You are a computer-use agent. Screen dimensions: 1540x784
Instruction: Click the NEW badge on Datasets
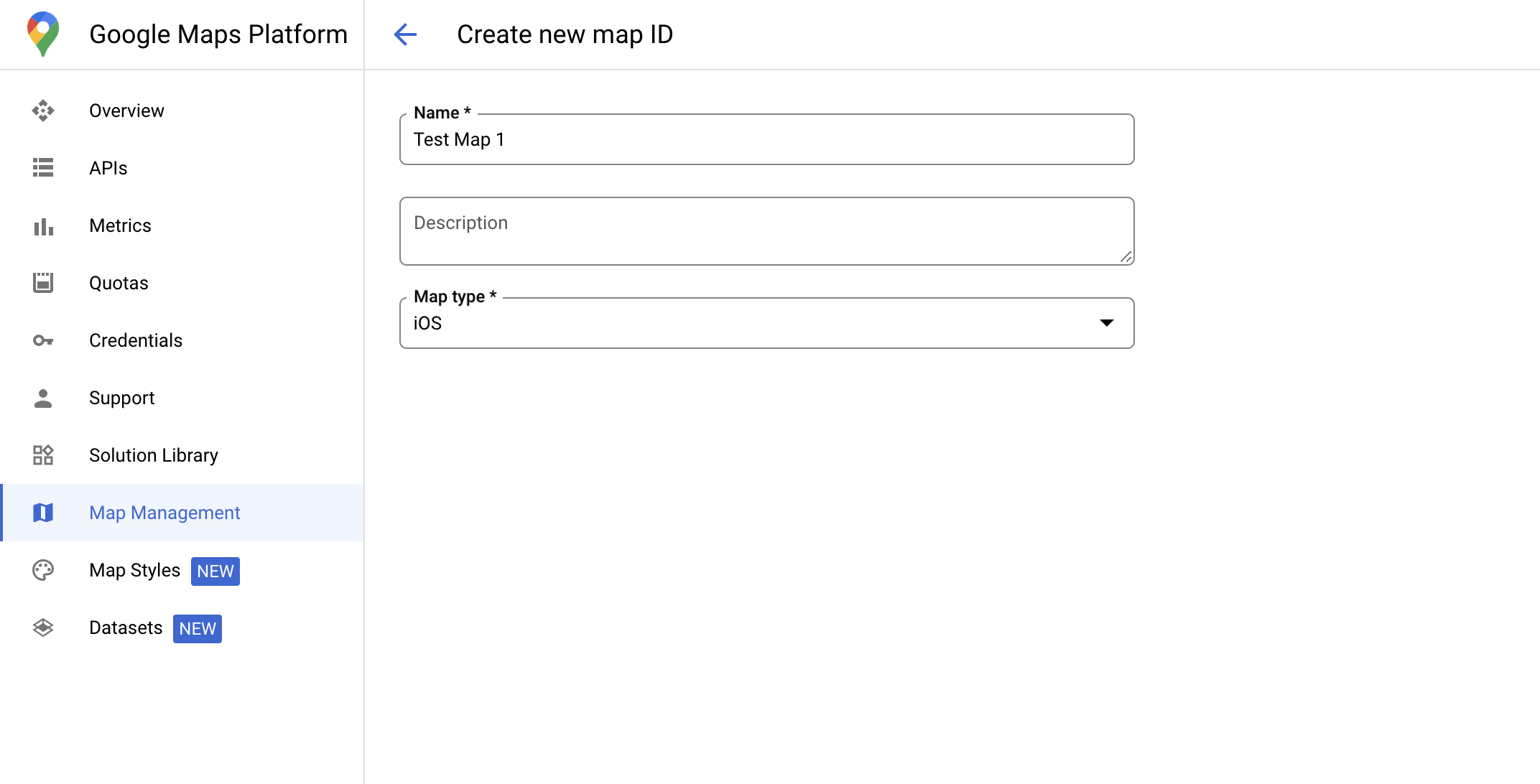click(197, 628)
